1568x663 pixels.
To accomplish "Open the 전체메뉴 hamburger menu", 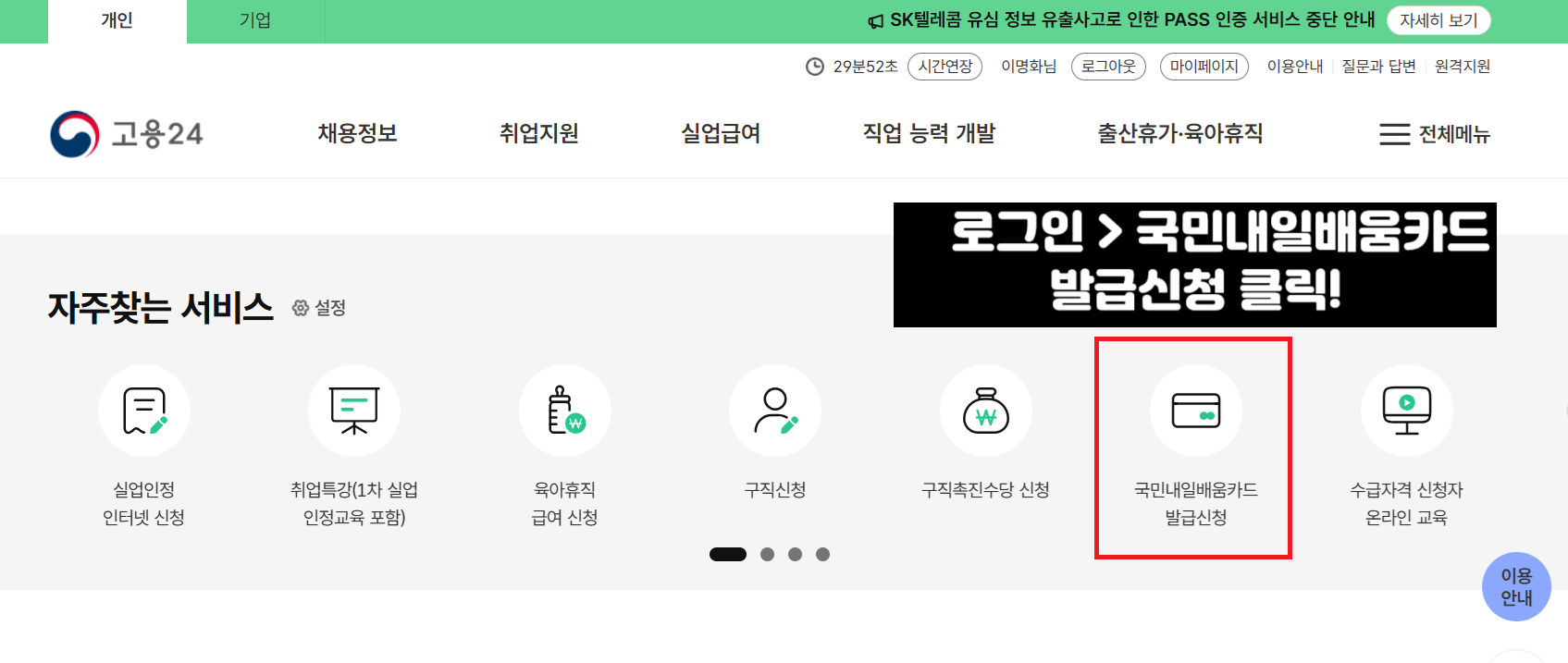I will point(1435,134).
